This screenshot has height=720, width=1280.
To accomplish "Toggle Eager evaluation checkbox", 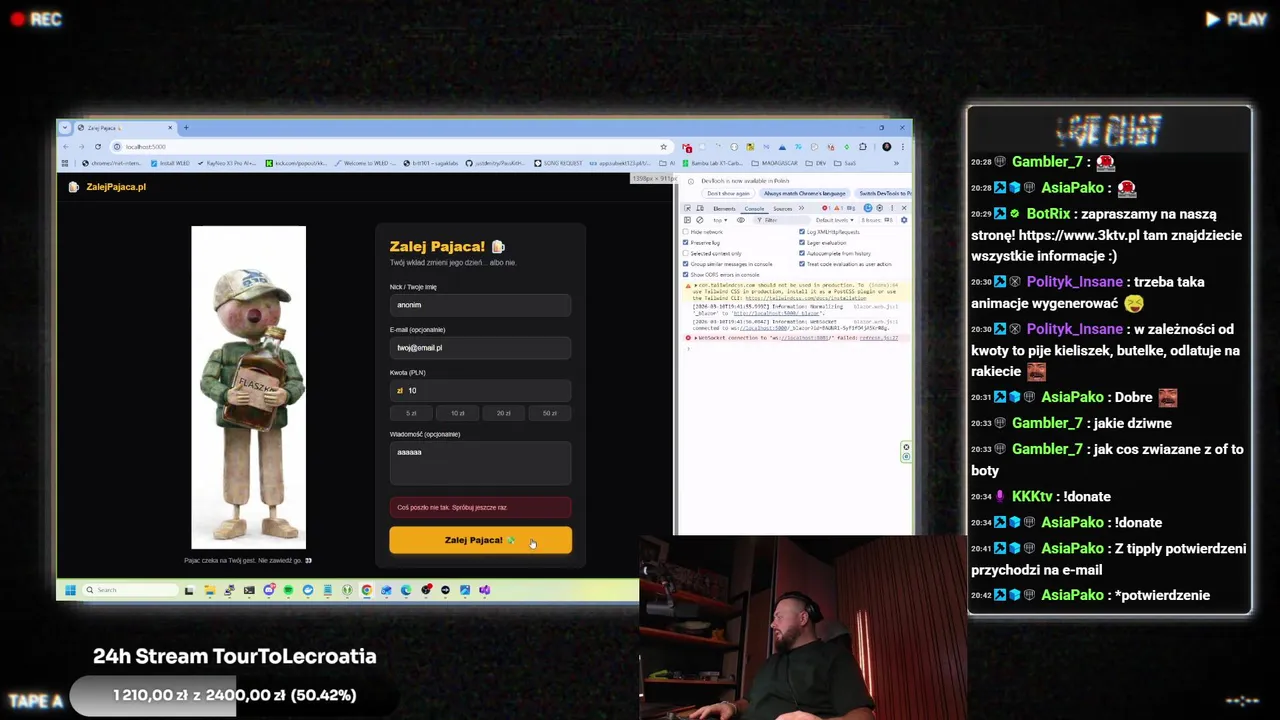I will pos(802,243).
